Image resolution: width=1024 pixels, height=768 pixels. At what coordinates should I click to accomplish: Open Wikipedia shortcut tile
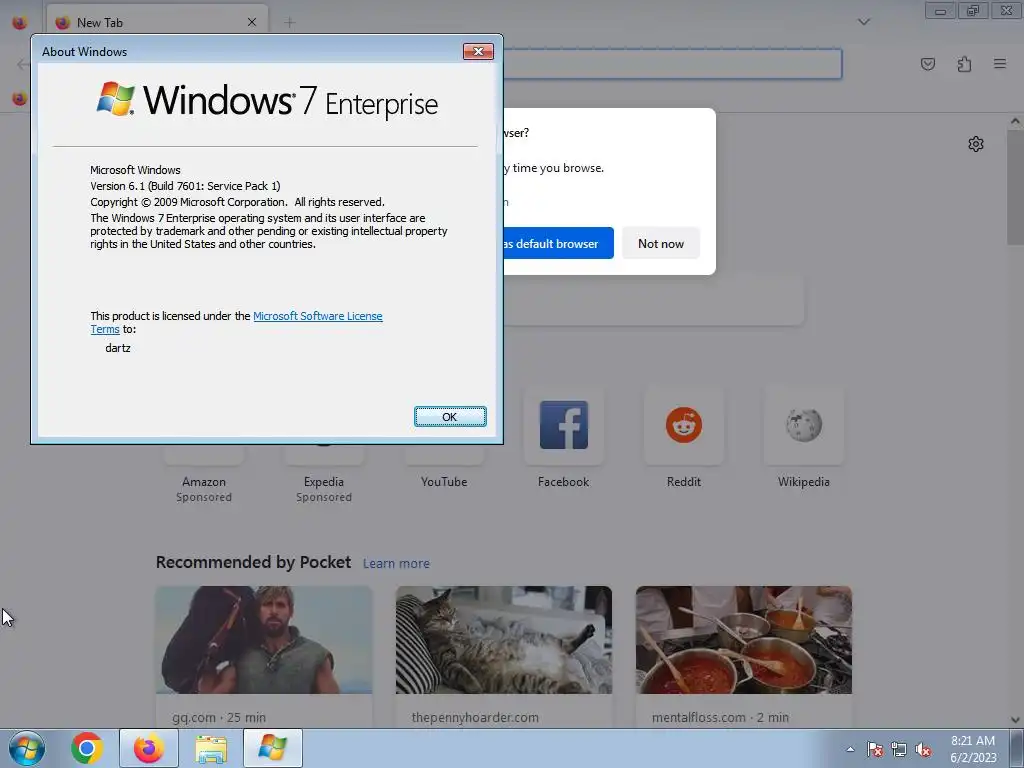pyautogui.click(x=803, y=425)
